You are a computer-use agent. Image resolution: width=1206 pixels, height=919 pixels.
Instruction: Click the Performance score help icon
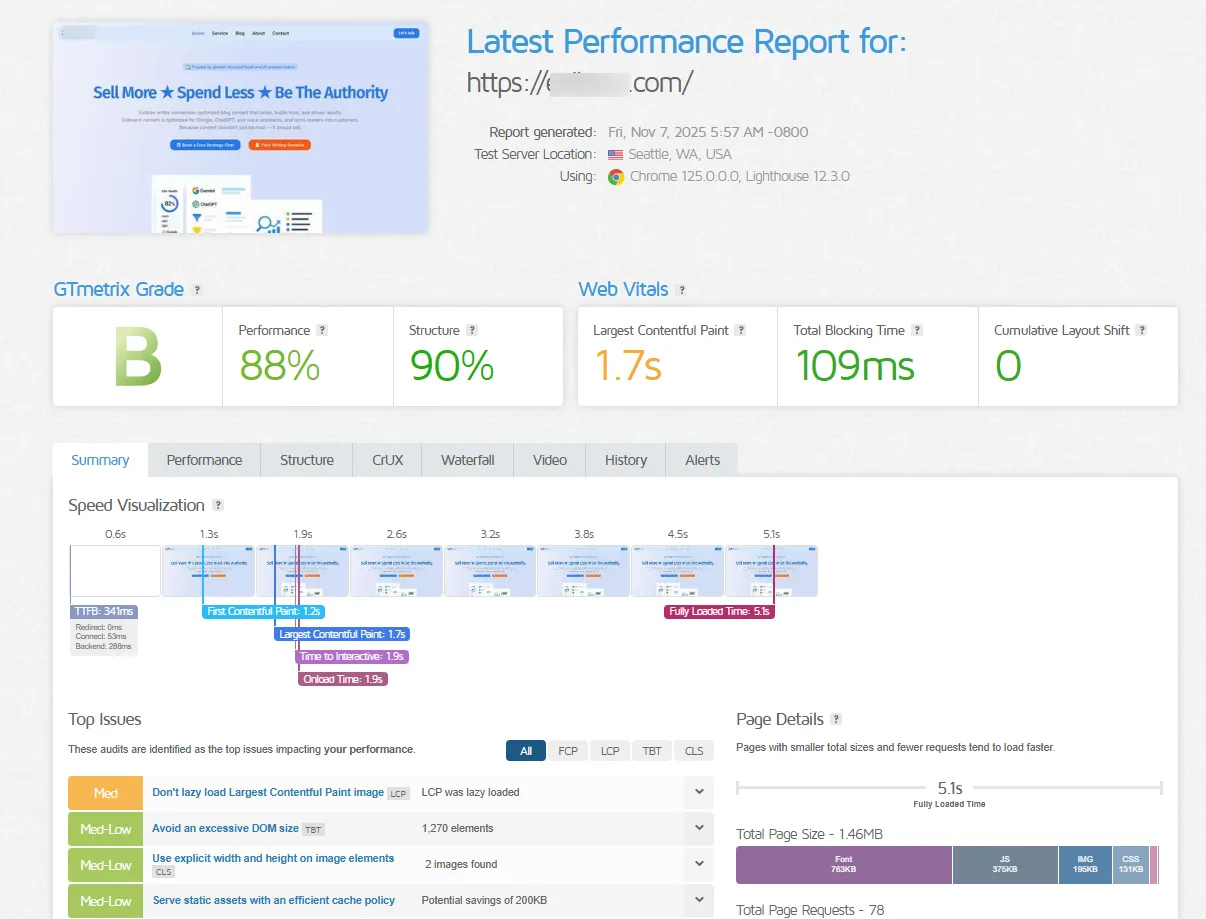click(x=322, y=330)
